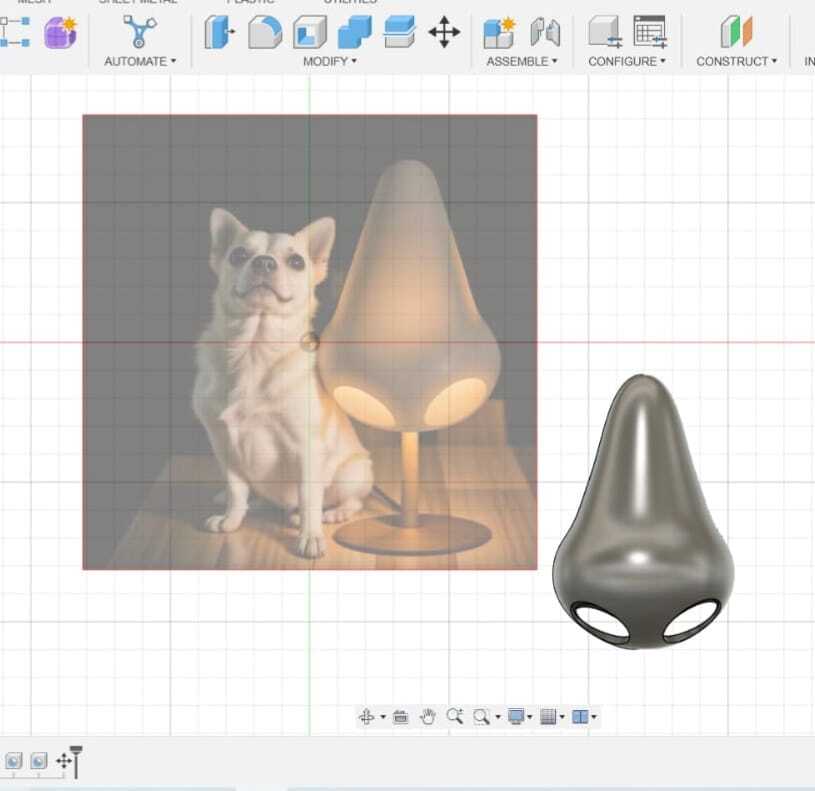This screenshot has width=815, height=791.
Task: Expand the CONFIGURE dropdown menu
Action: 627,61
